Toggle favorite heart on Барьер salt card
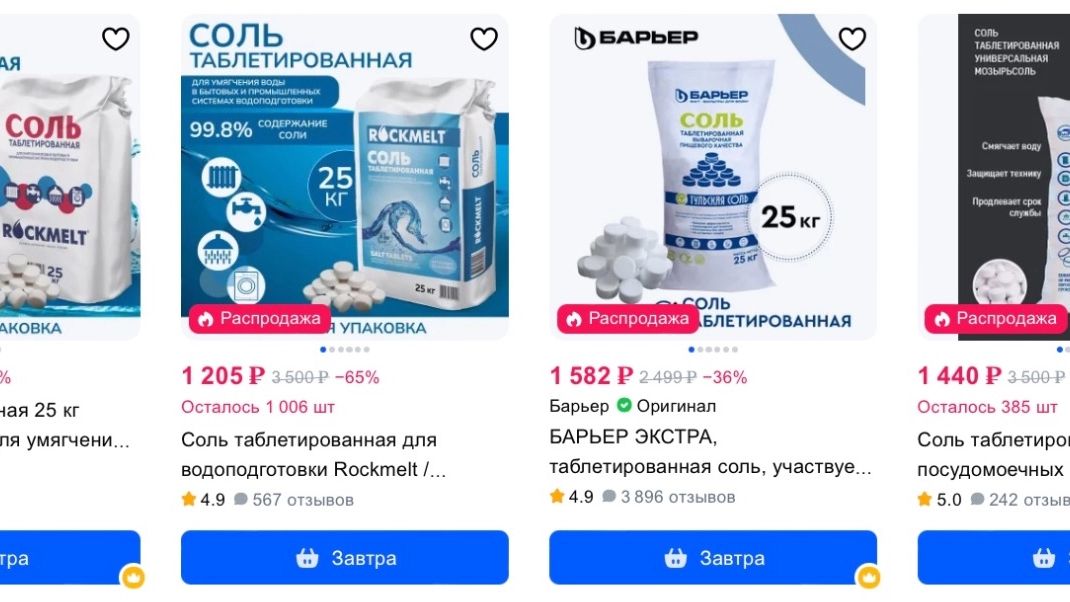Screen dimensions: 1070x602 pos(852,39)
